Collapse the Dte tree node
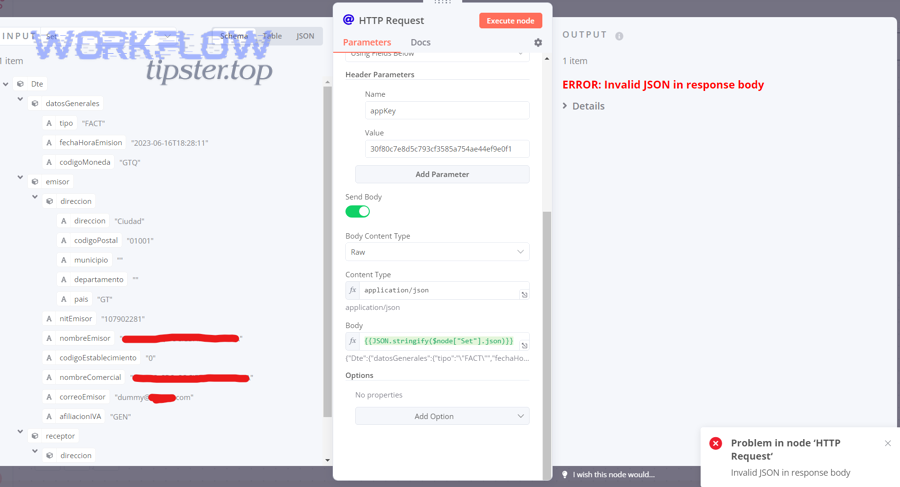This screenshot has width=900, height=487. click(6, 84)
